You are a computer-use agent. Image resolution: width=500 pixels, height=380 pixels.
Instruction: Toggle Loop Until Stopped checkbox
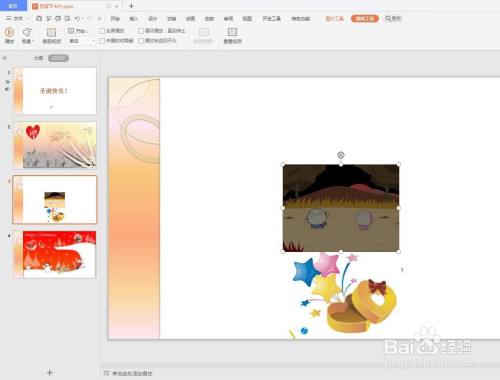click(141, 31)
